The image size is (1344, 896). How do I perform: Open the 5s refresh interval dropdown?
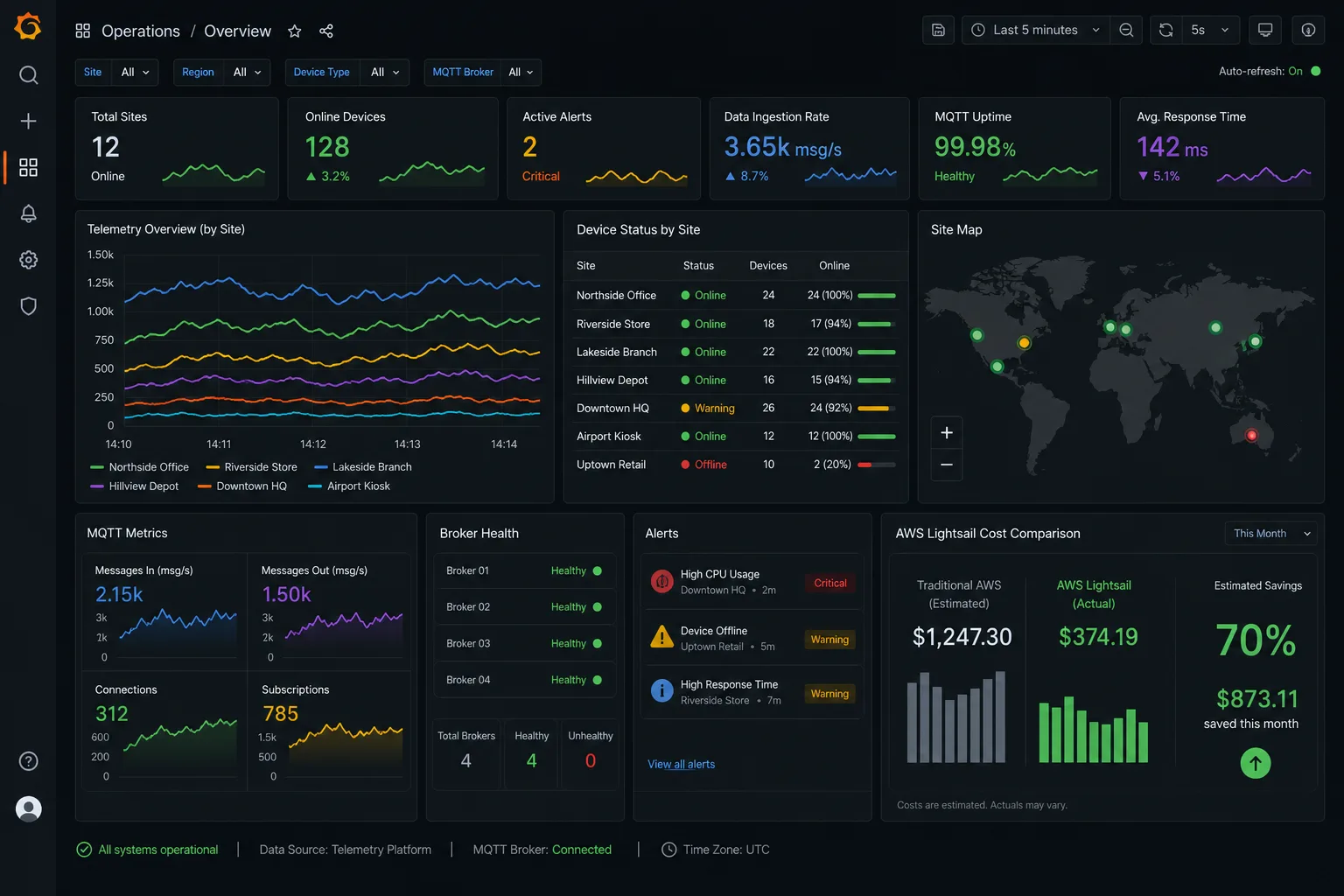pos(1211,30)
